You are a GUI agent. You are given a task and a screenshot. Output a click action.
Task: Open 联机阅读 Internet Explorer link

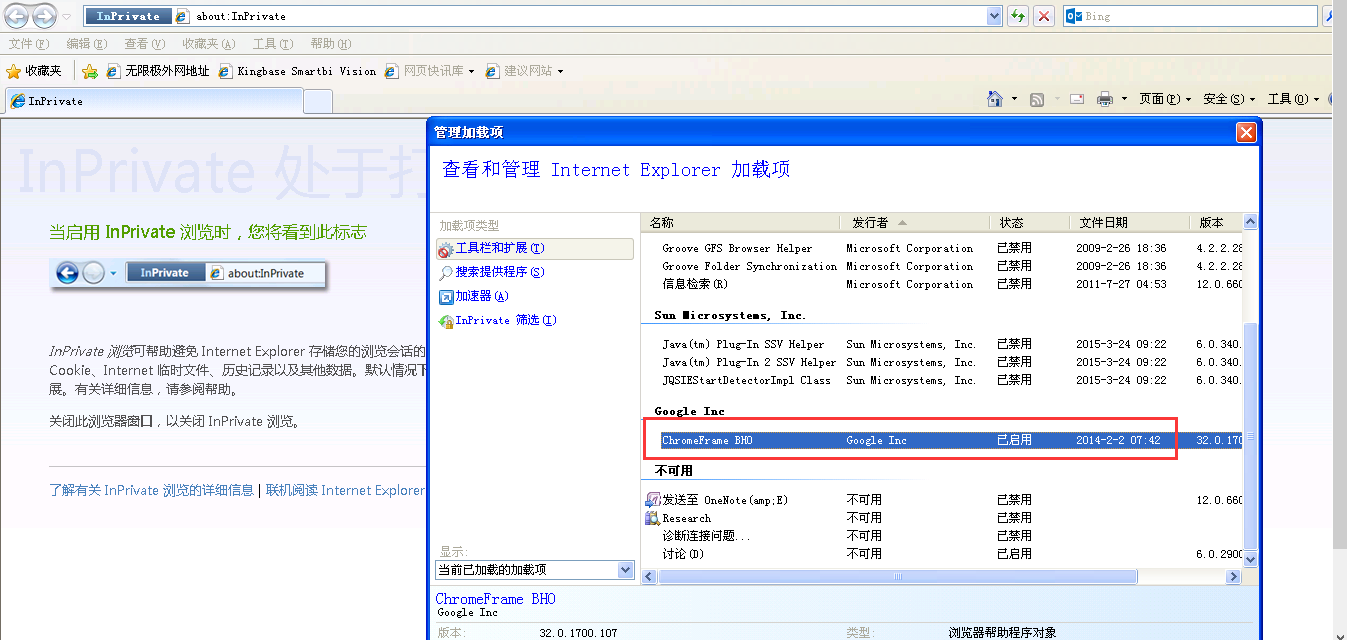[x=345, y=490]
